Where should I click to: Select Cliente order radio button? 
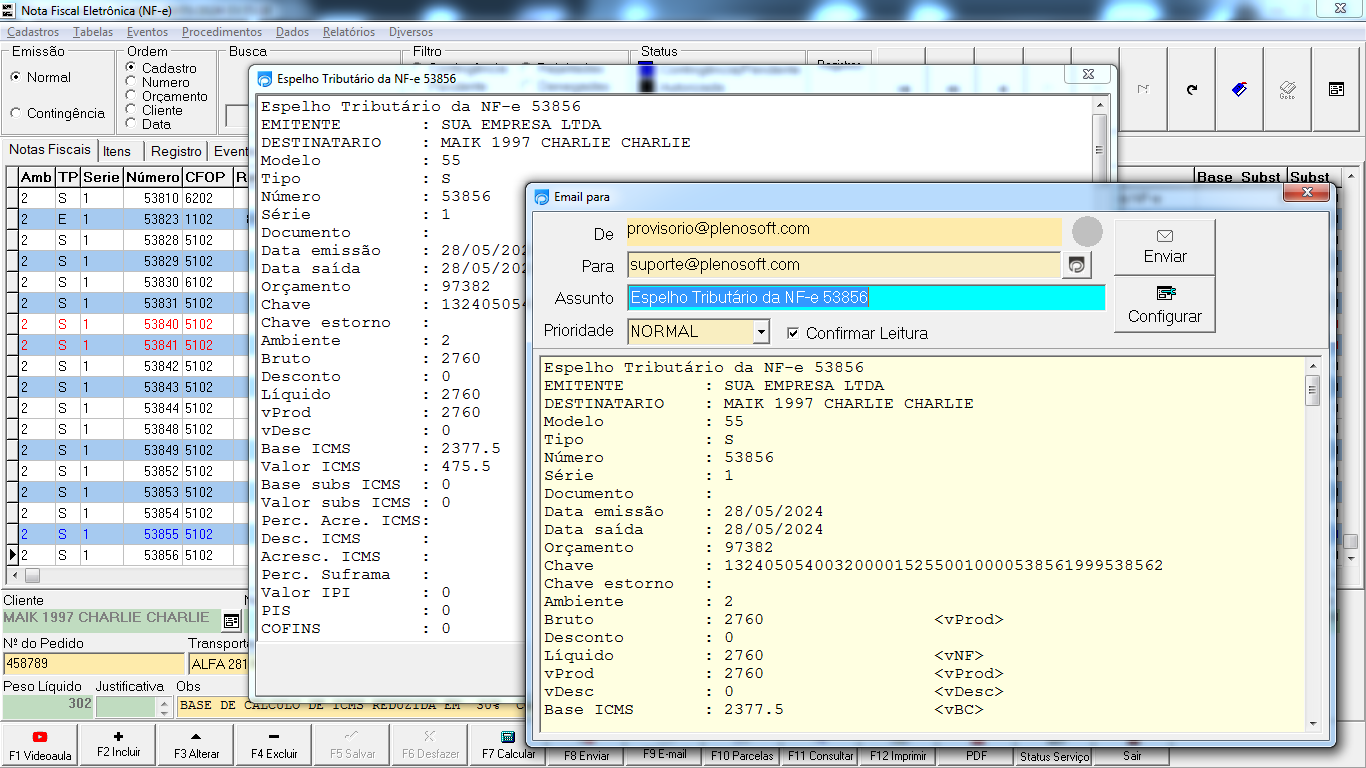[x=131, y=110]
